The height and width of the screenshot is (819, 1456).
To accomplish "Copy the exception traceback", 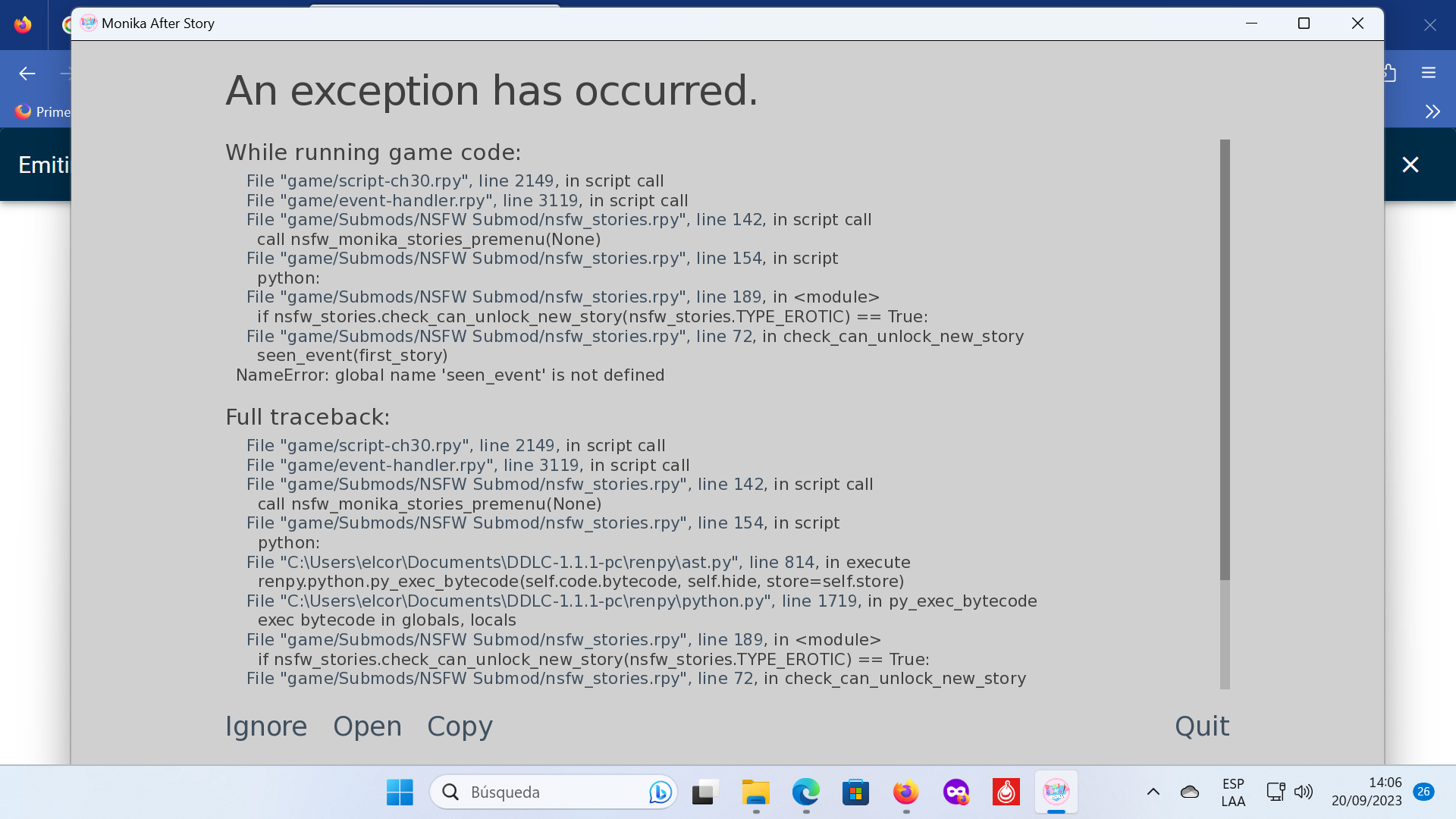I will tap(460, 726).
